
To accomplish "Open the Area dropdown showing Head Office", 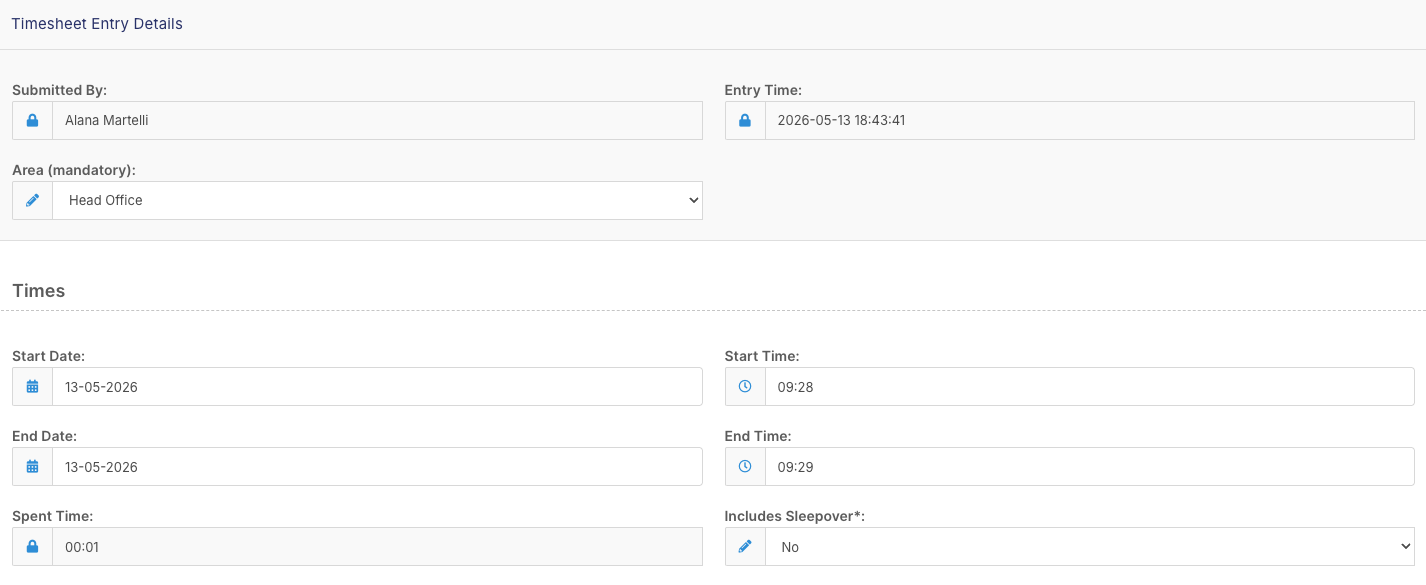I will point(377,200).
